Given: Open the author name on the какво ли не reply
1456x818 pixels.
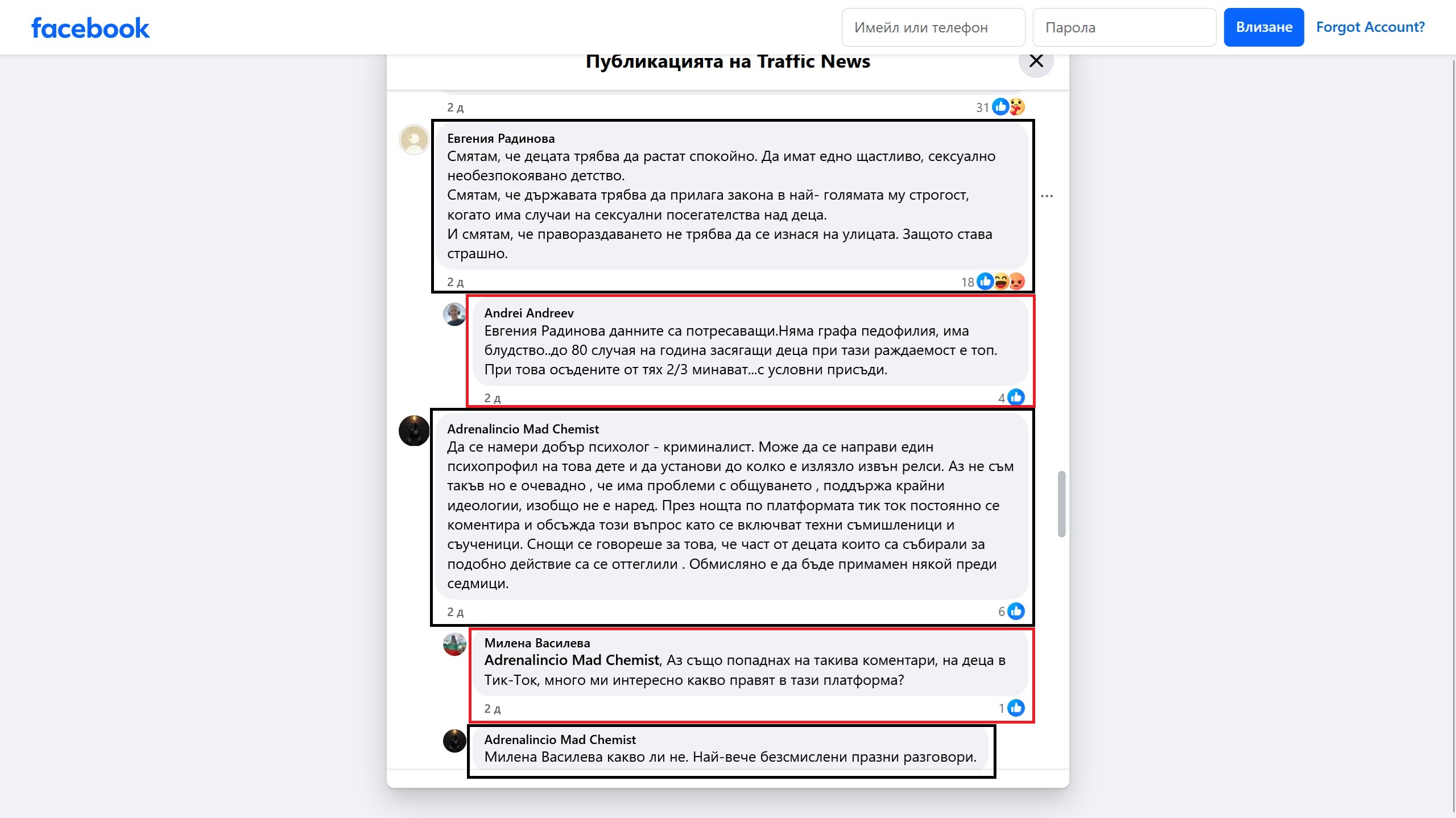Looking at the screenshot, I should 560,739.
